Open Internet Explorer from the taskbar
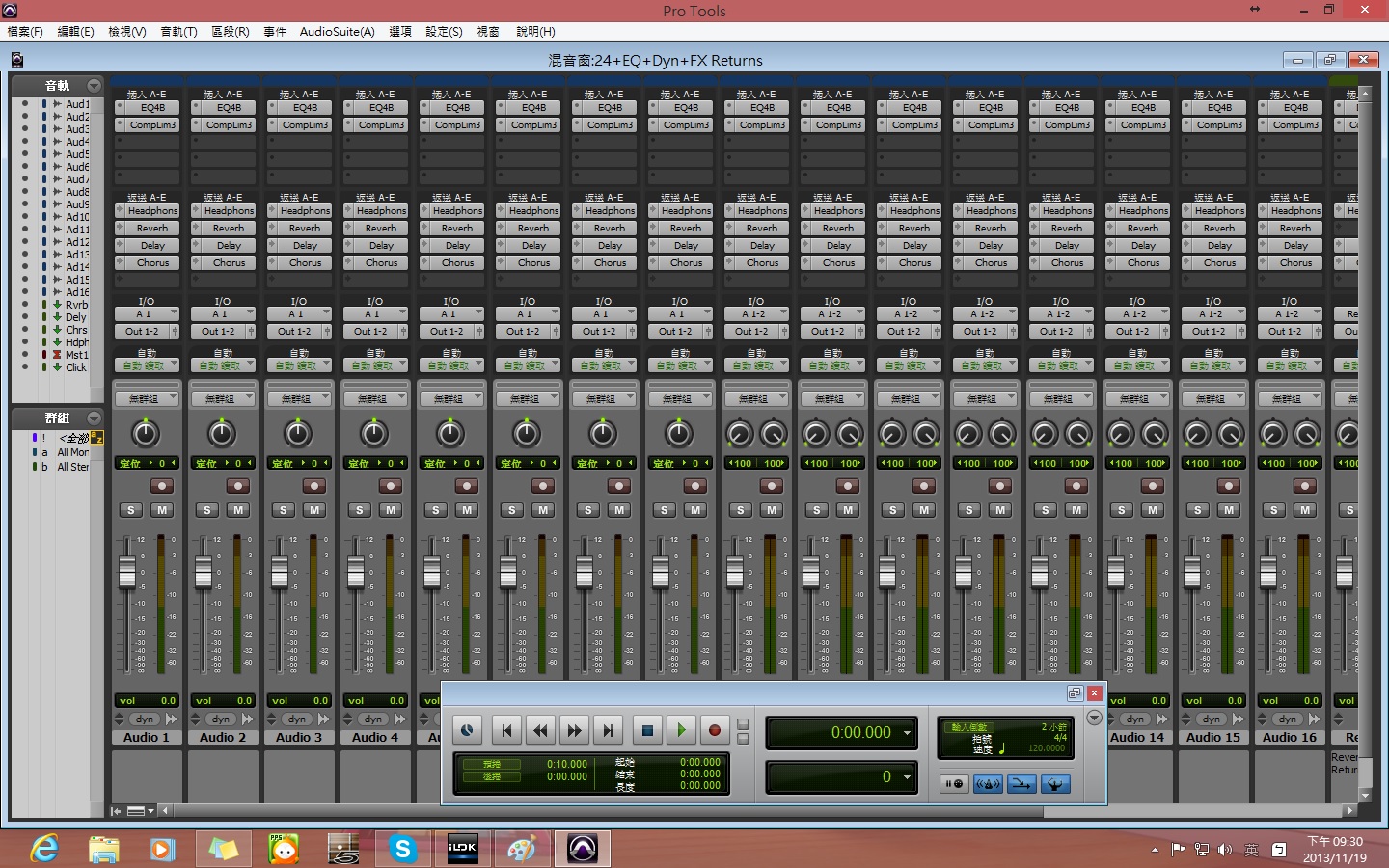Image resolution: width=1389 pixels, height=868 pixels. [x=44, y=849]
